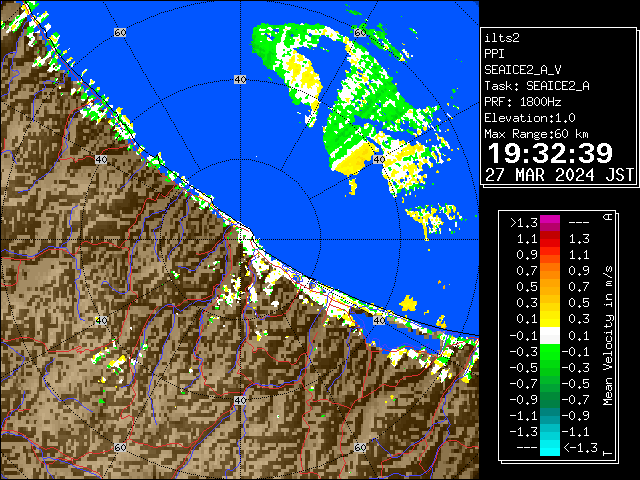
Task: Select the Elevation:1.0 readout
Action: pos(529,118)
